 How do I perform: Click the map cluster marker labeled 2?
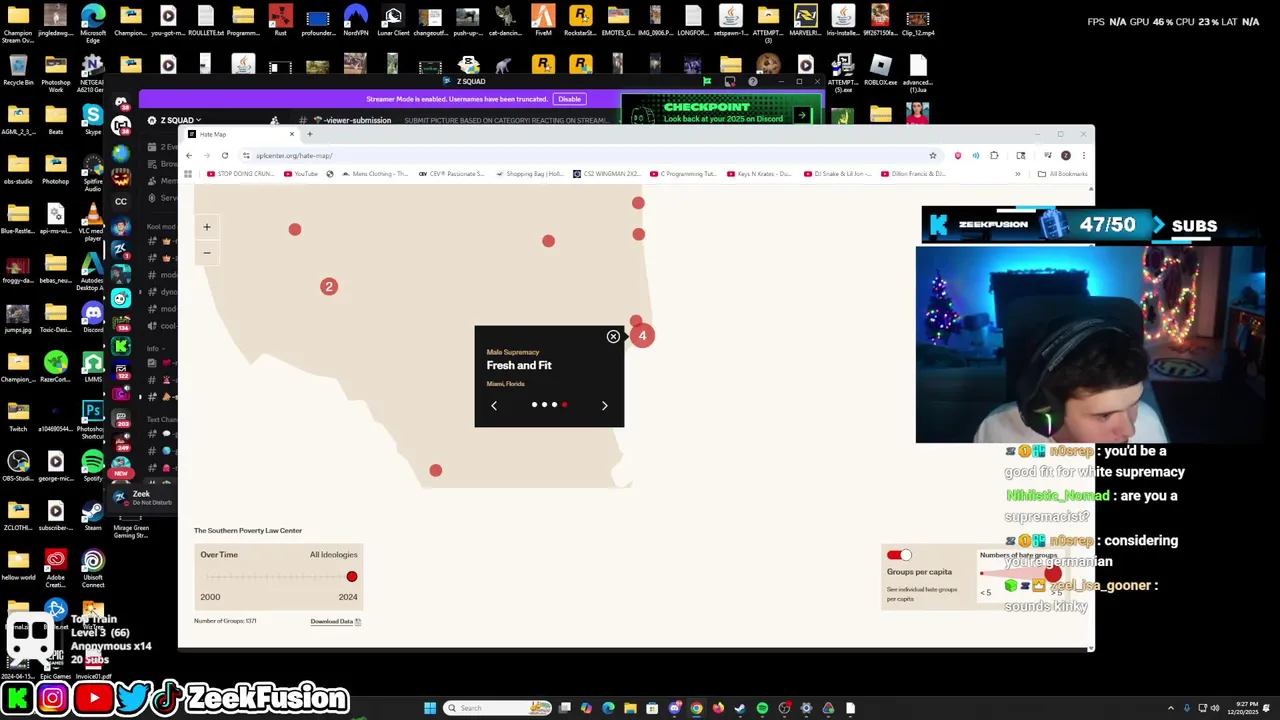329,287
